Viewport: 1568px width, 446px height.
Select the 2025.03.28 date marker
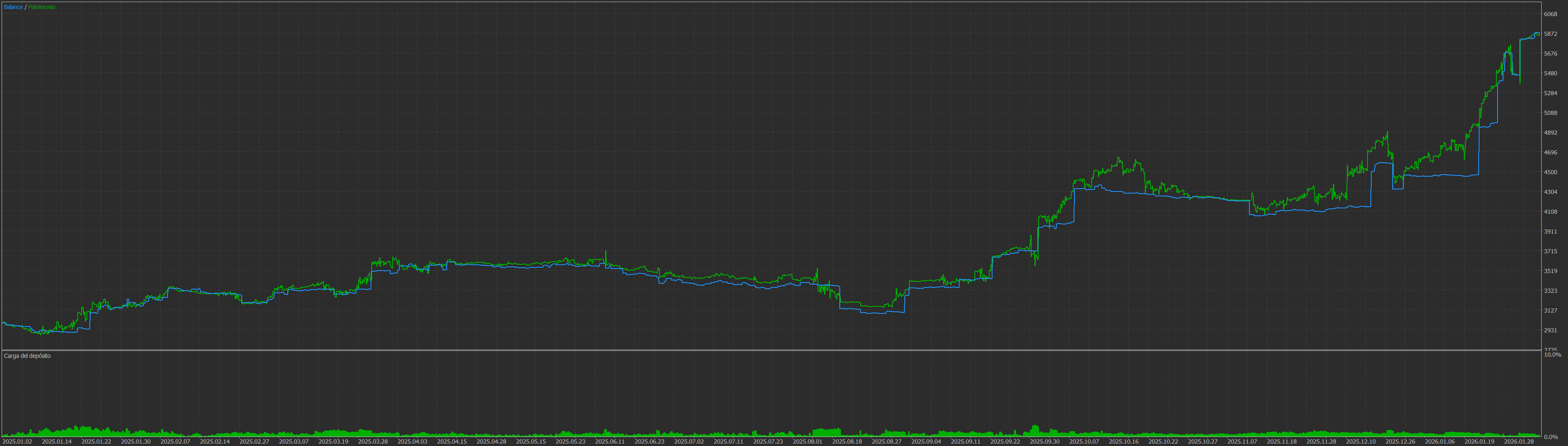[x=373, y=442]
